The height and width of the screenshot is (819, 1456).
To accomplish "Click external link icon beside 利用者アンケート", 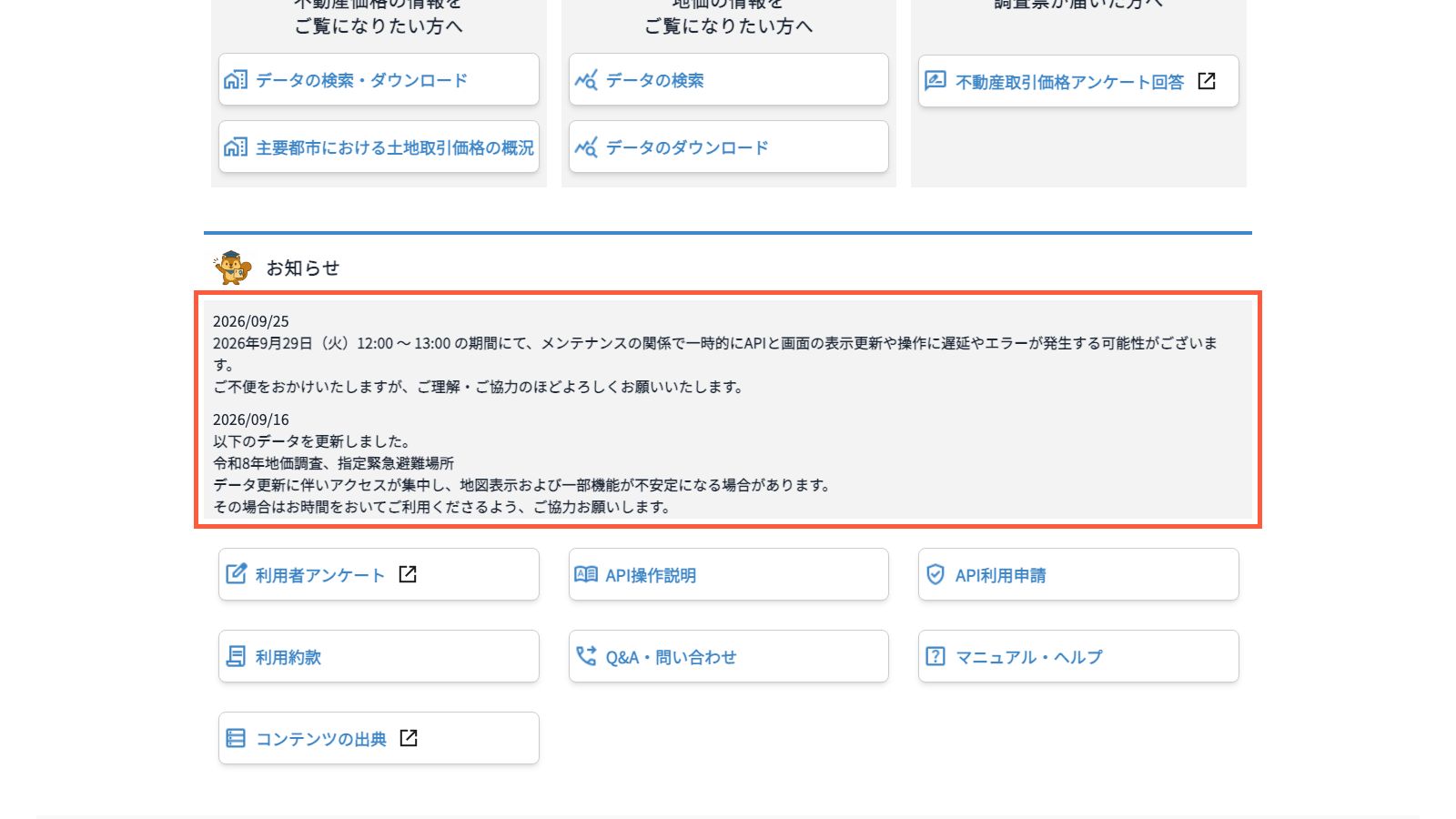I will pyautogui.click(x=408, y=574).
